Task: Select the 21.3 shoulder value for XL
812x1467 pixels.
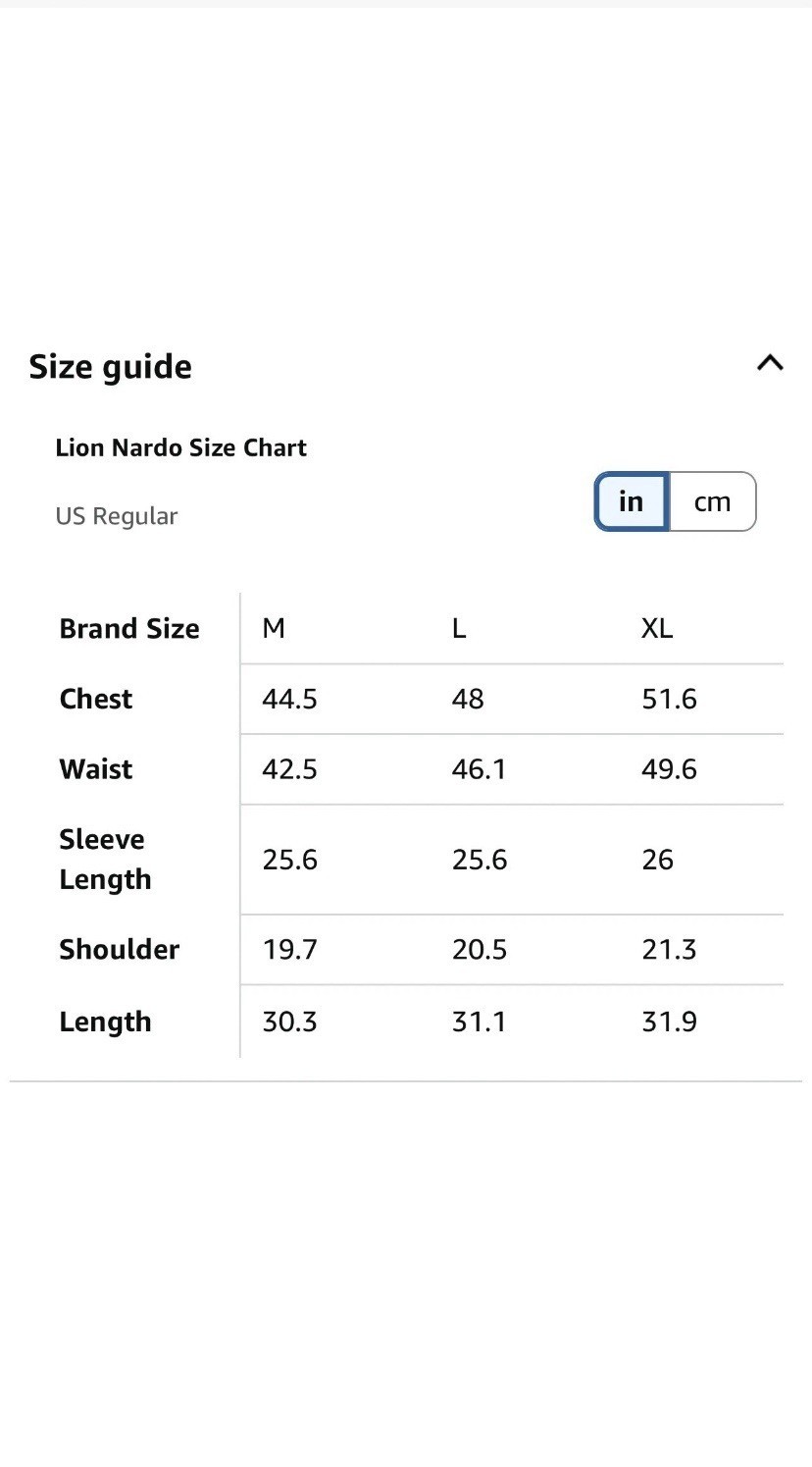Action: tap(669, 949)
